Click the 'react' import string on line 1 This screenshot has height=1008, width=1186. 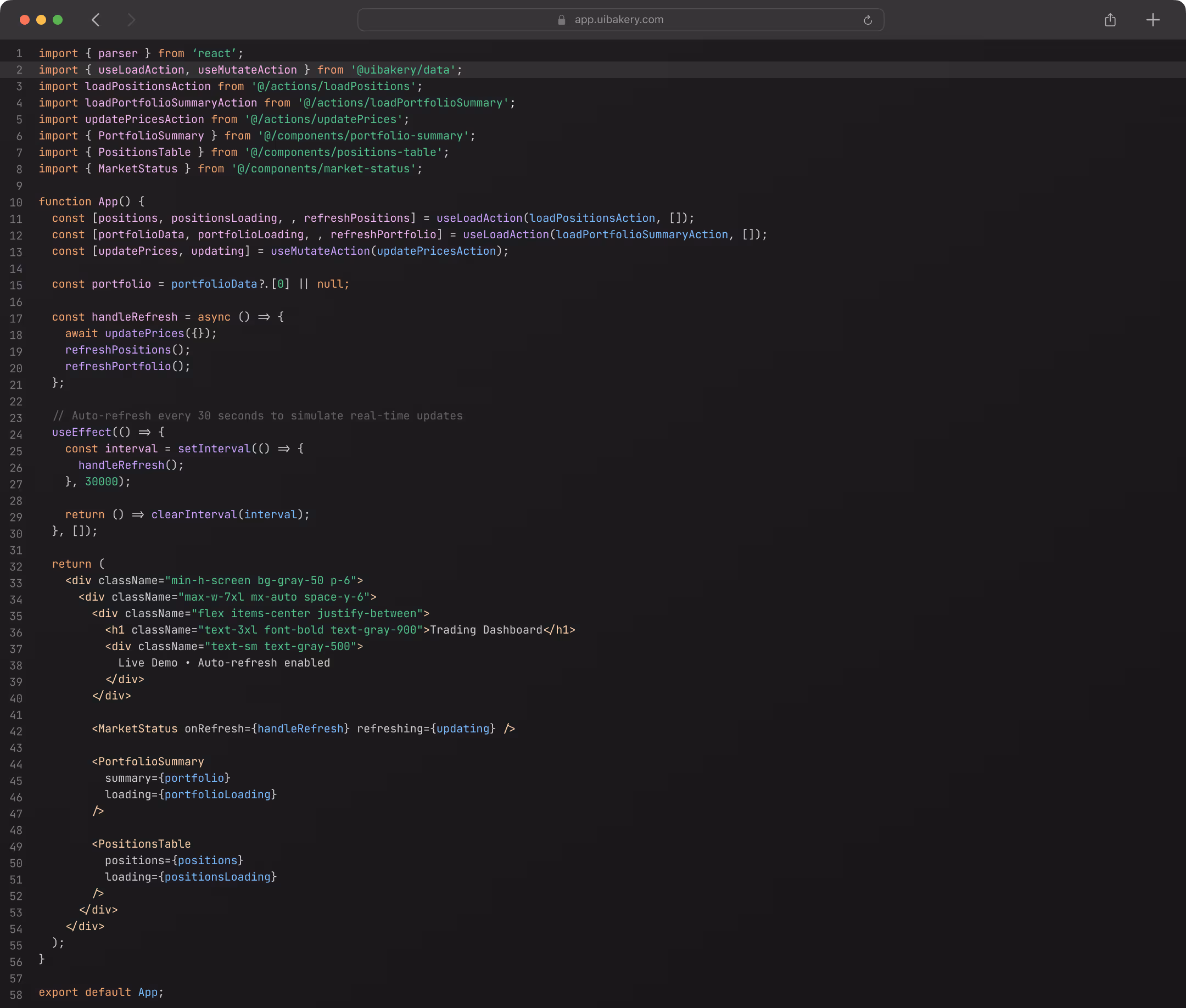[x=214, y=54]
